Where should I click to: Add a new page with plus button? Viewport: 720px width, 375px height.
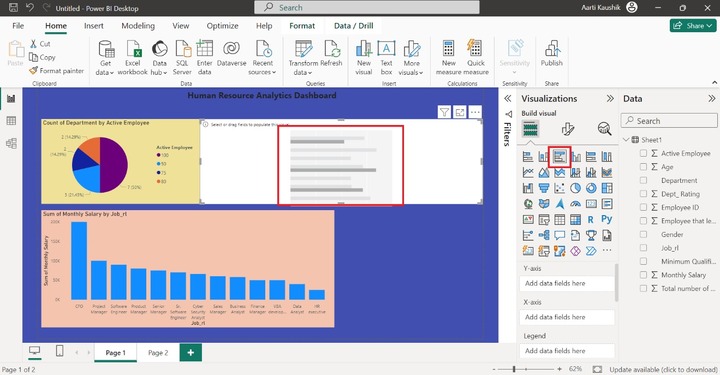[191, 353]
